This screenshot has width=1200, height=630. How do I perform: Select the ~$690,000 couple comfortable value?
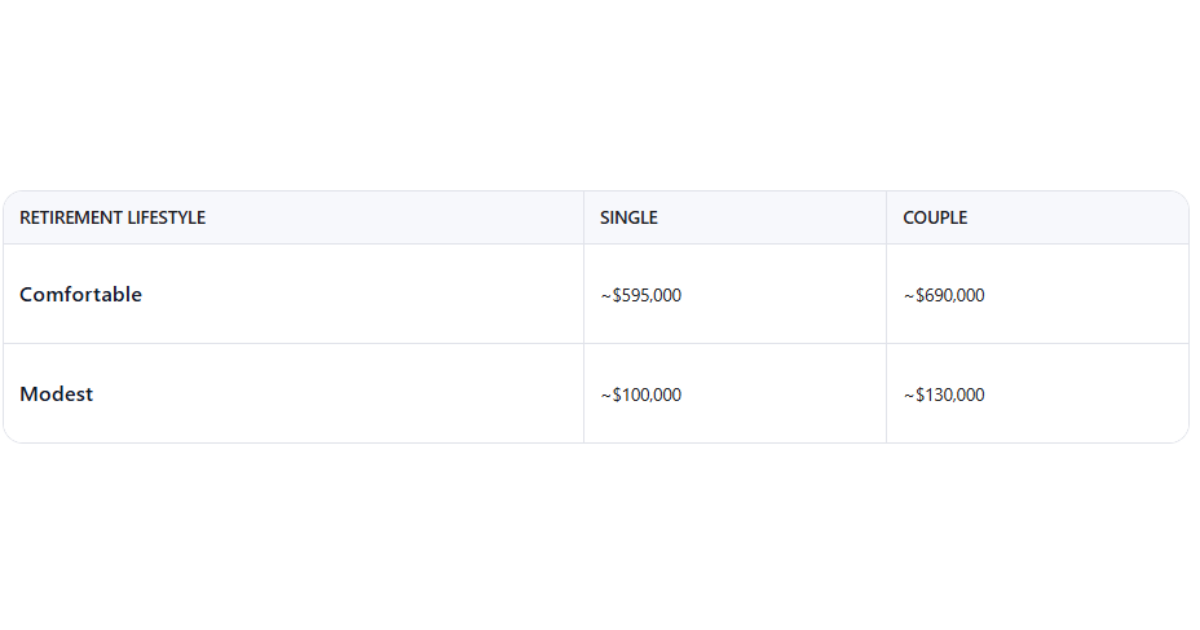pos(944,295)
